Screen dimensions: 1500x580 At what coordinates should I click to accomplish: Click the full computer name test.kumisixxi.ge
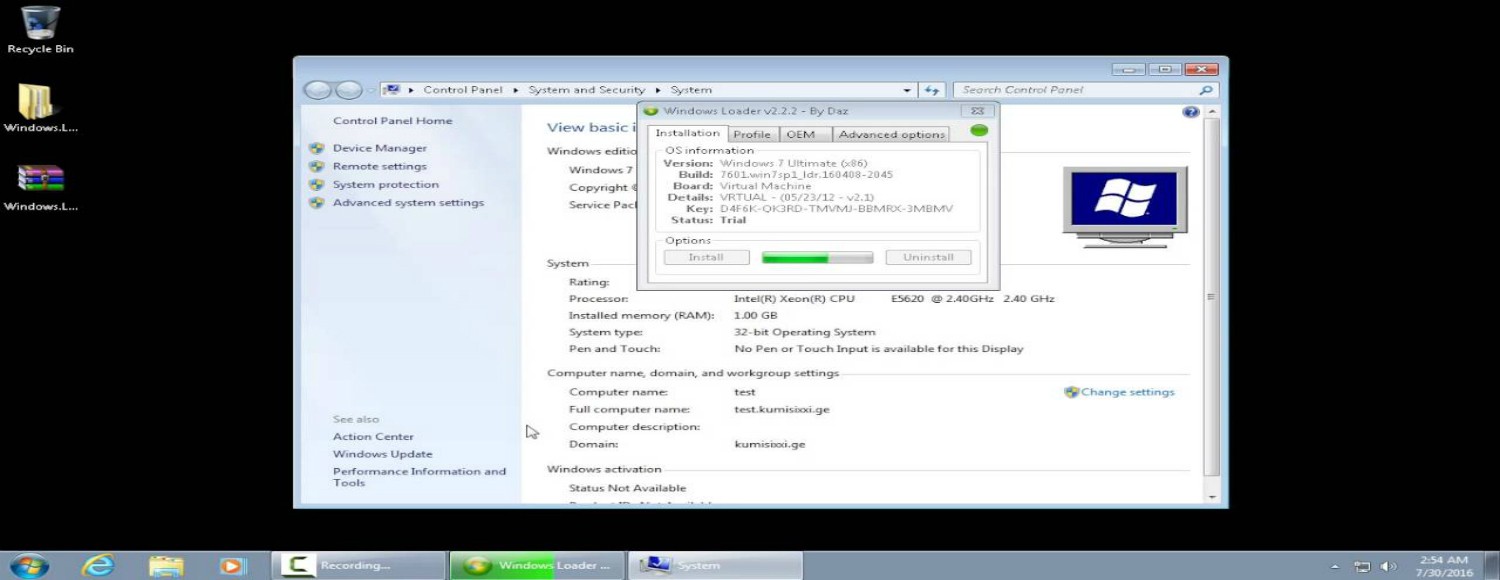coord(781,409)
